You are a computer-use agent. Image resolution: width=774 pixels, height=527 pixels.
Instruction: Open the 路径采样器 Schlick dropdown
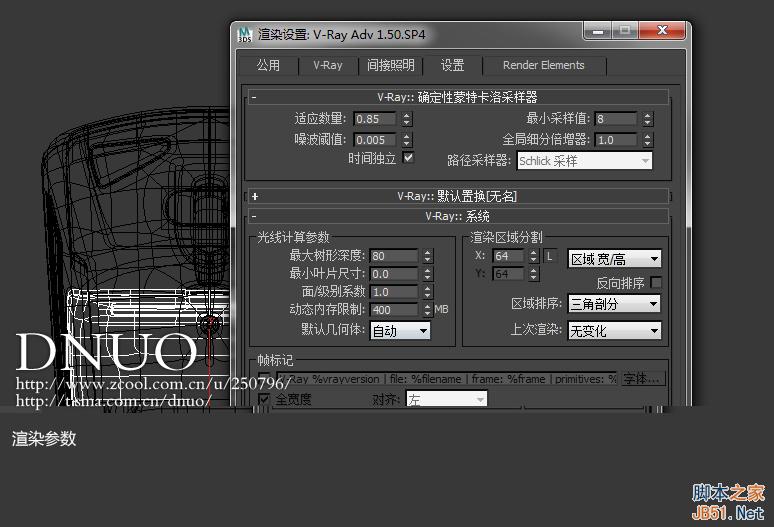point(584,161)
